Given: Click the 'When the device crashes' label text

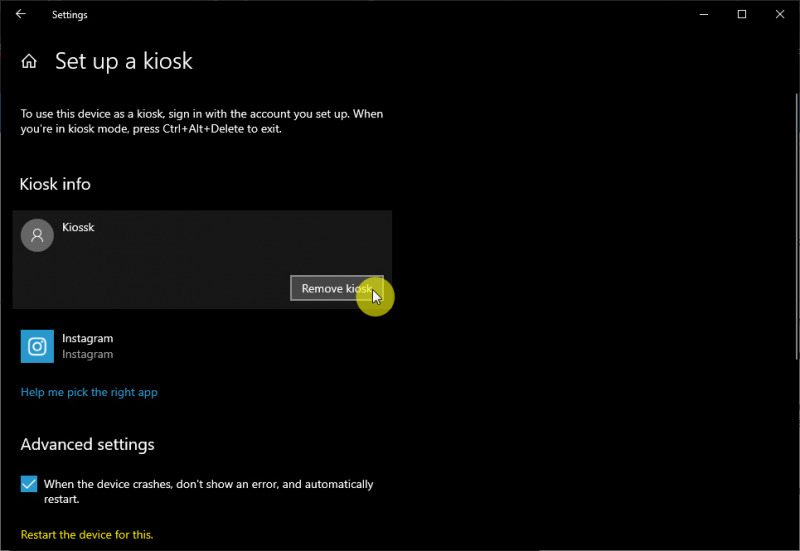Looking at the screenshot, I should click(208, 485).
